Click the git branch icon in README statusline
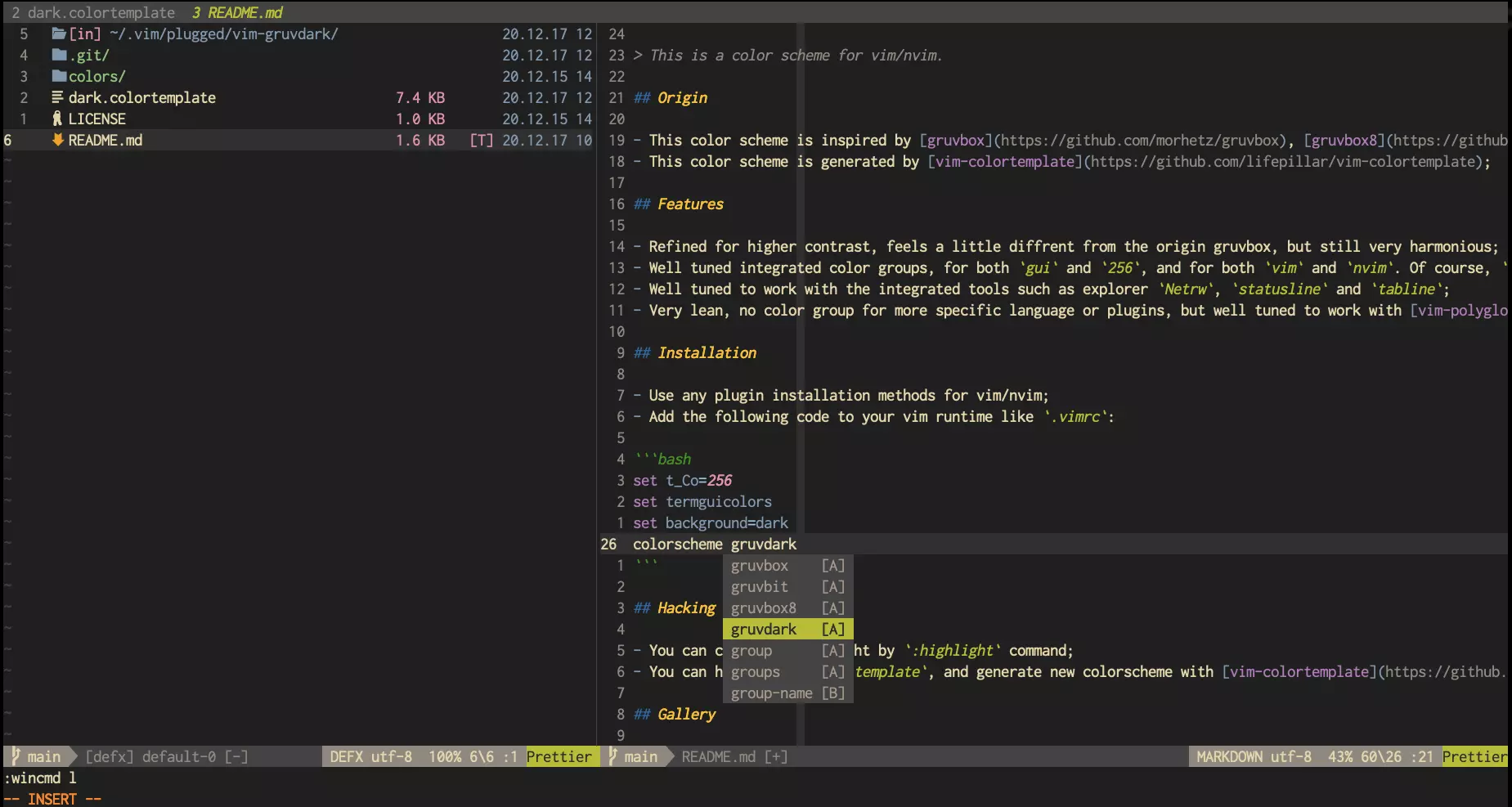Viewport: 1512px width, 807px height. (x=612, y=757)
